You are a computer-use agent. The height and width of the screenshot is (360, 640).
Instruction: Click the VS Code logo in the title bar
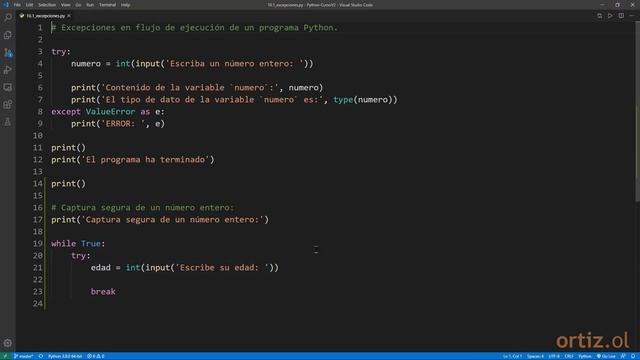(6, 5)
